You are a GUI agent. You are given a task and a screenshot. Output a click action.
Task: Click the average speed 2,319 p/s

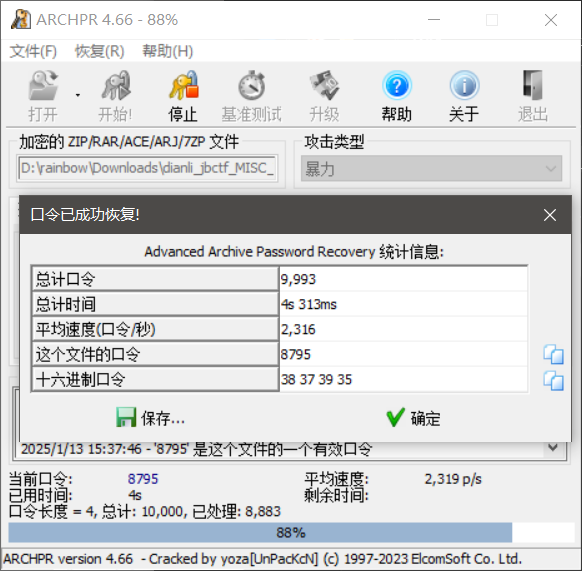(x=453, y=479)
